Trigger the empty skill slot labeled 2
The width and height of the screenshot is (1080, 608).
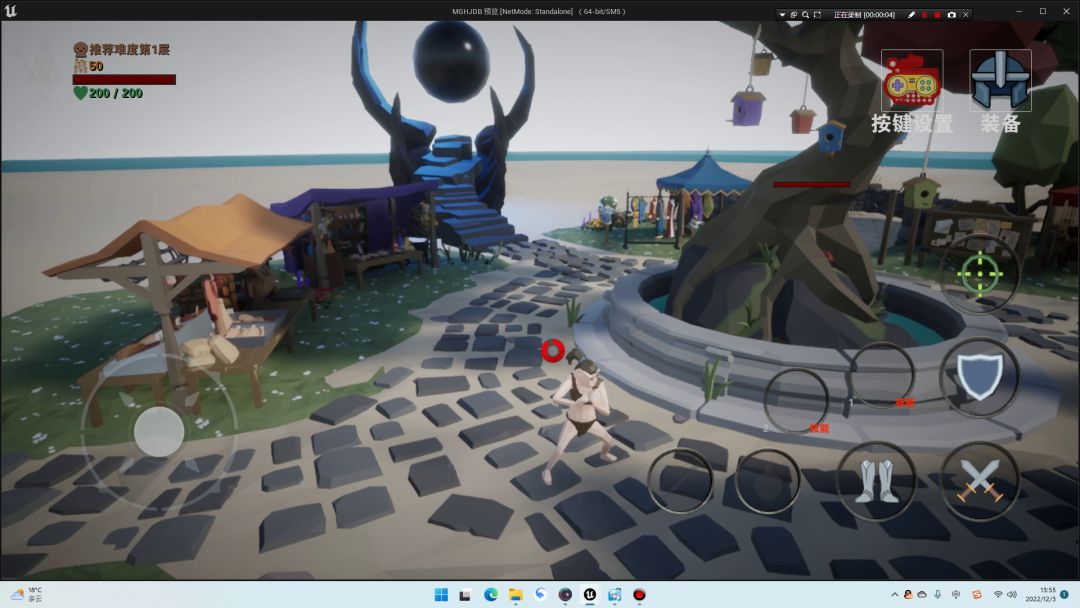(x=796, y=400)
